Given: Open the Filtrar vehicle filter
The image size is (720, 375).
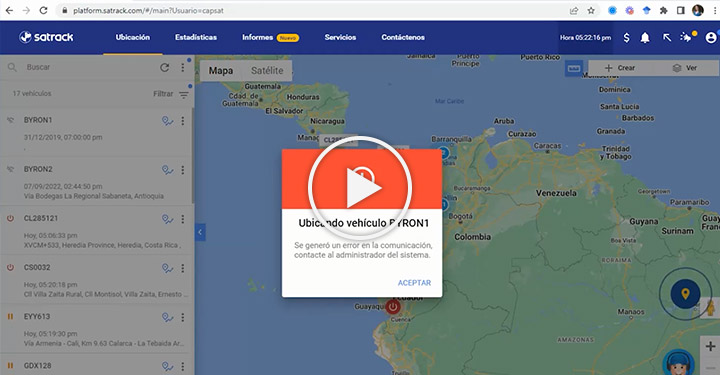Looking at the screenshot, I should [x=171, y=94].
